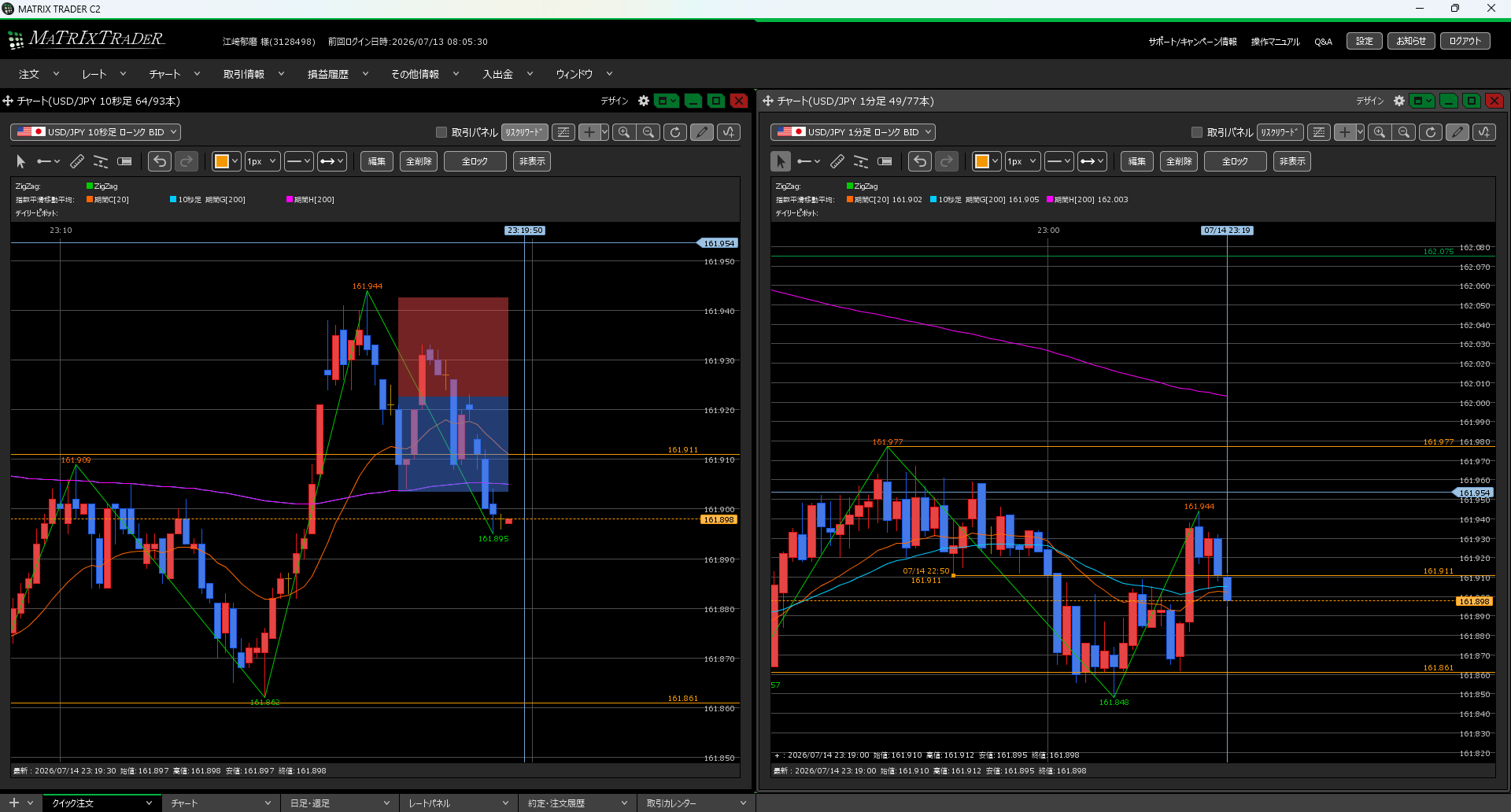Select the ruler tool in 1分足 chart
This screenshot has height=812, width=1511.
point(837,161)
